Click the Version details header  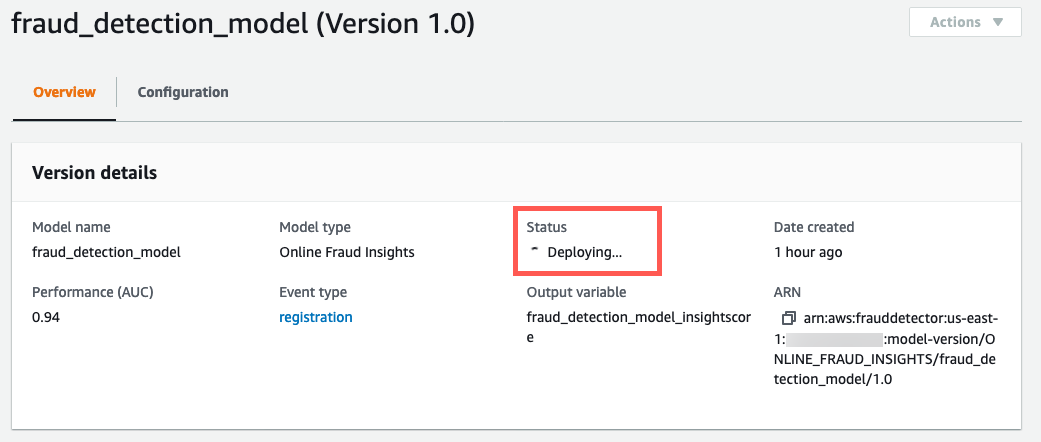[x=94, y=173]
